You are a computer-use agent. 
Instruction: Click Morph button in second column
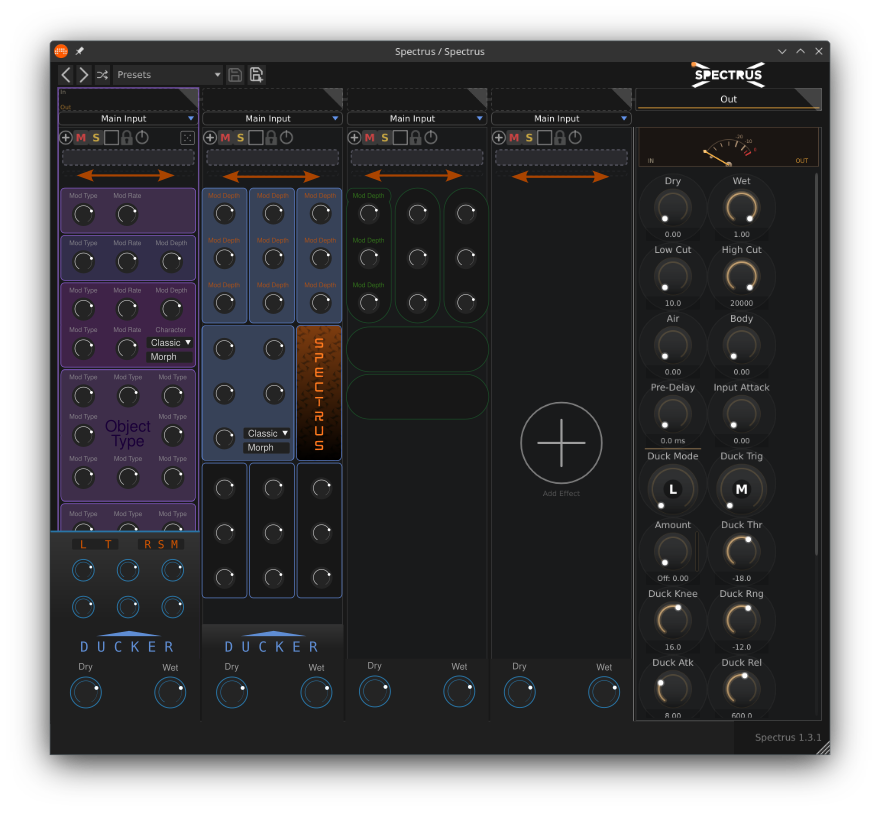click(267, 448)
